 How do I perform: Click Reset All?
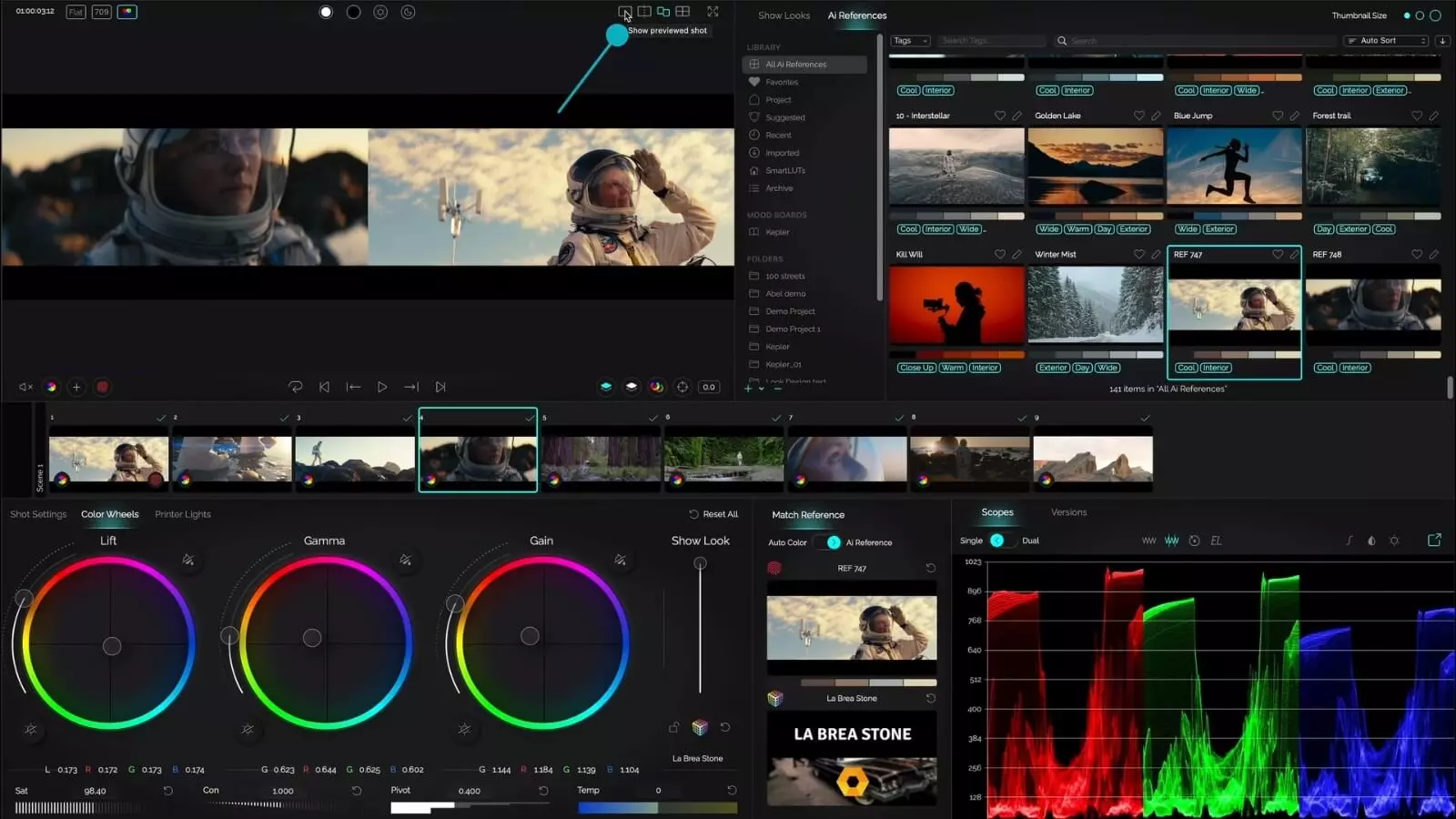click(713, 514)
